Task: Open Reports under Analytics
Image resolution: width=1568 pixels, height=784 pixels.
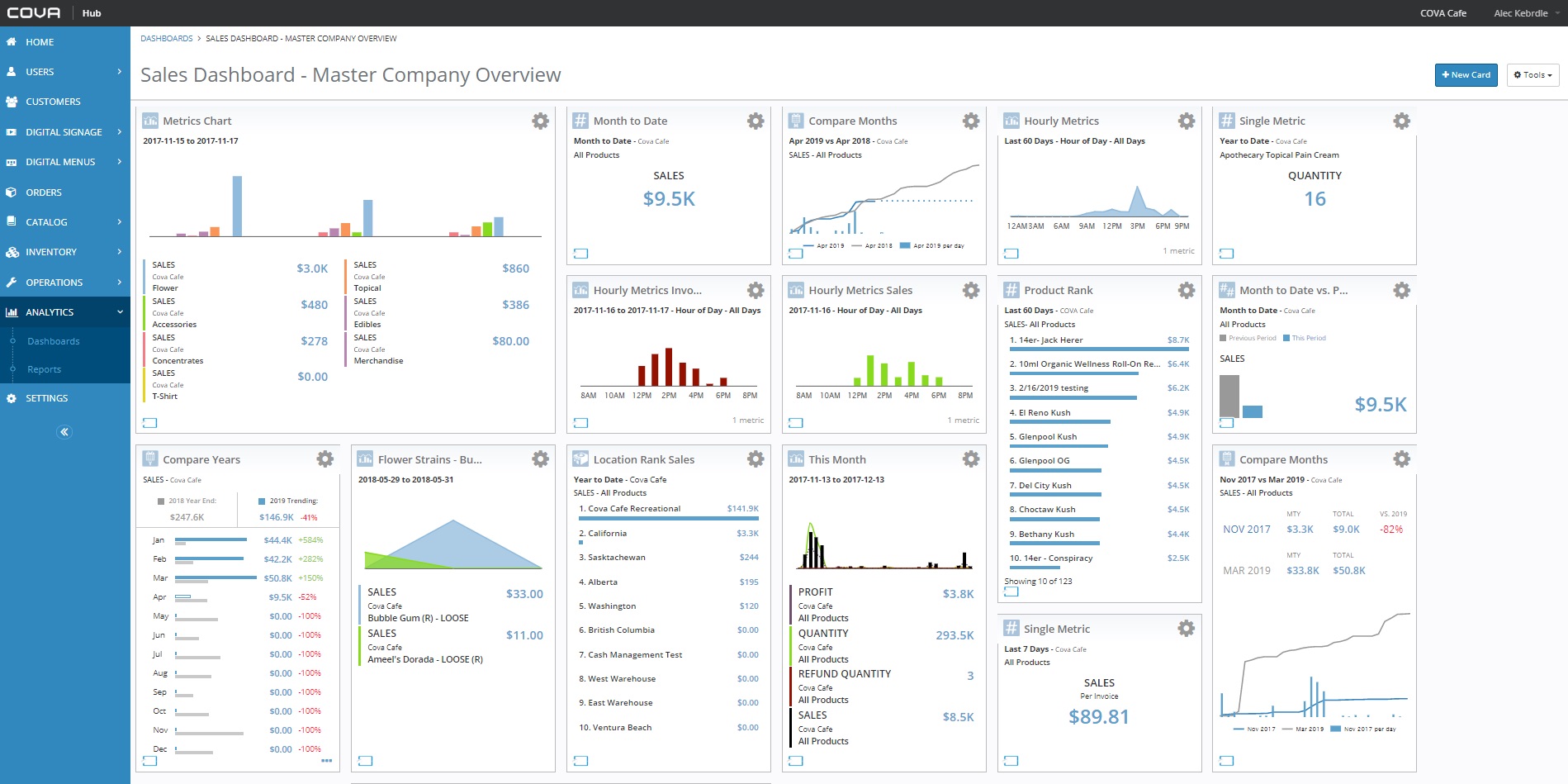Action: [44, 369]
